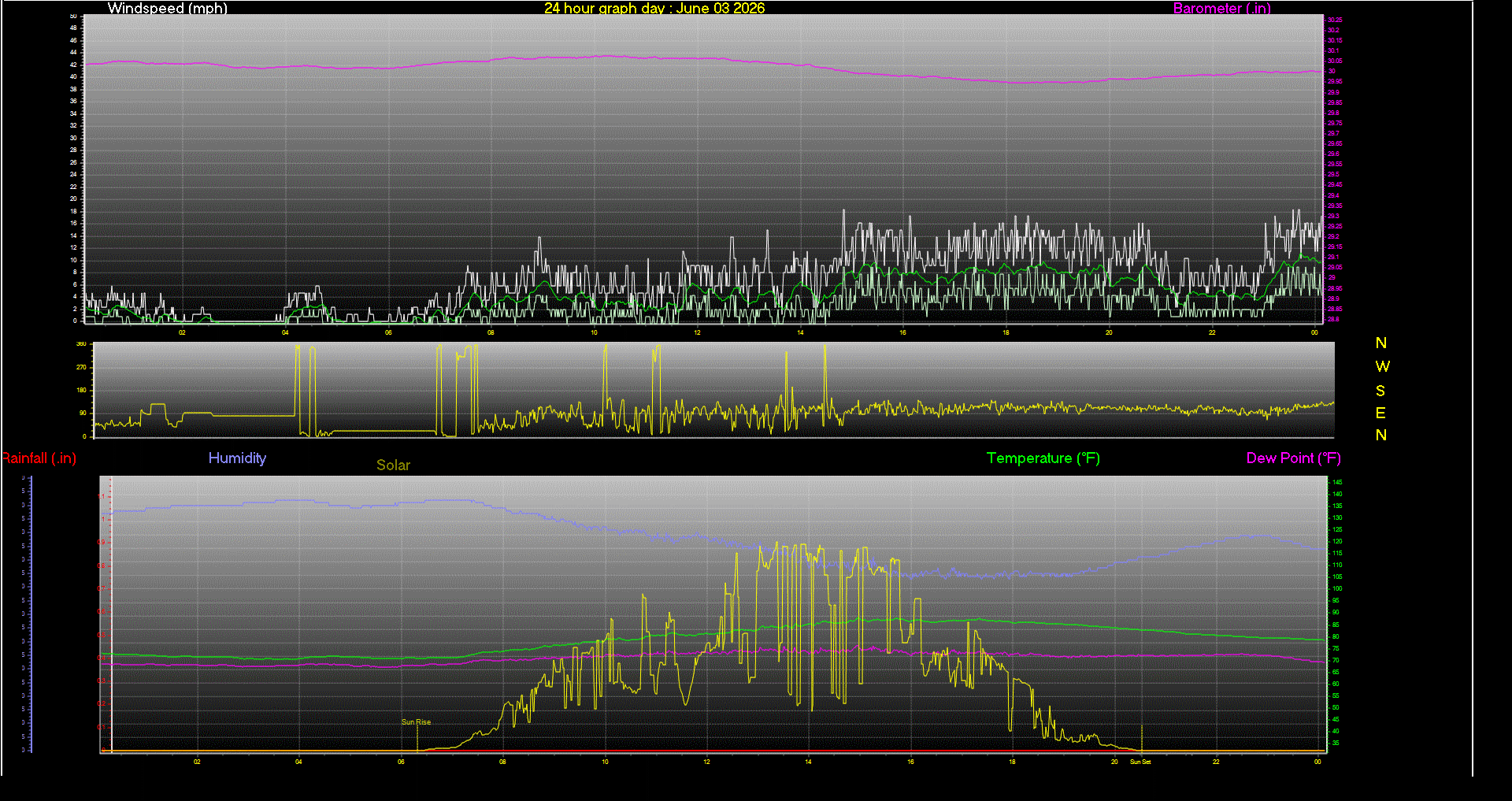The image size is (1512, 801).
Task: Click the "08" hour tick below temperature chart
Action: click(502, 762)
